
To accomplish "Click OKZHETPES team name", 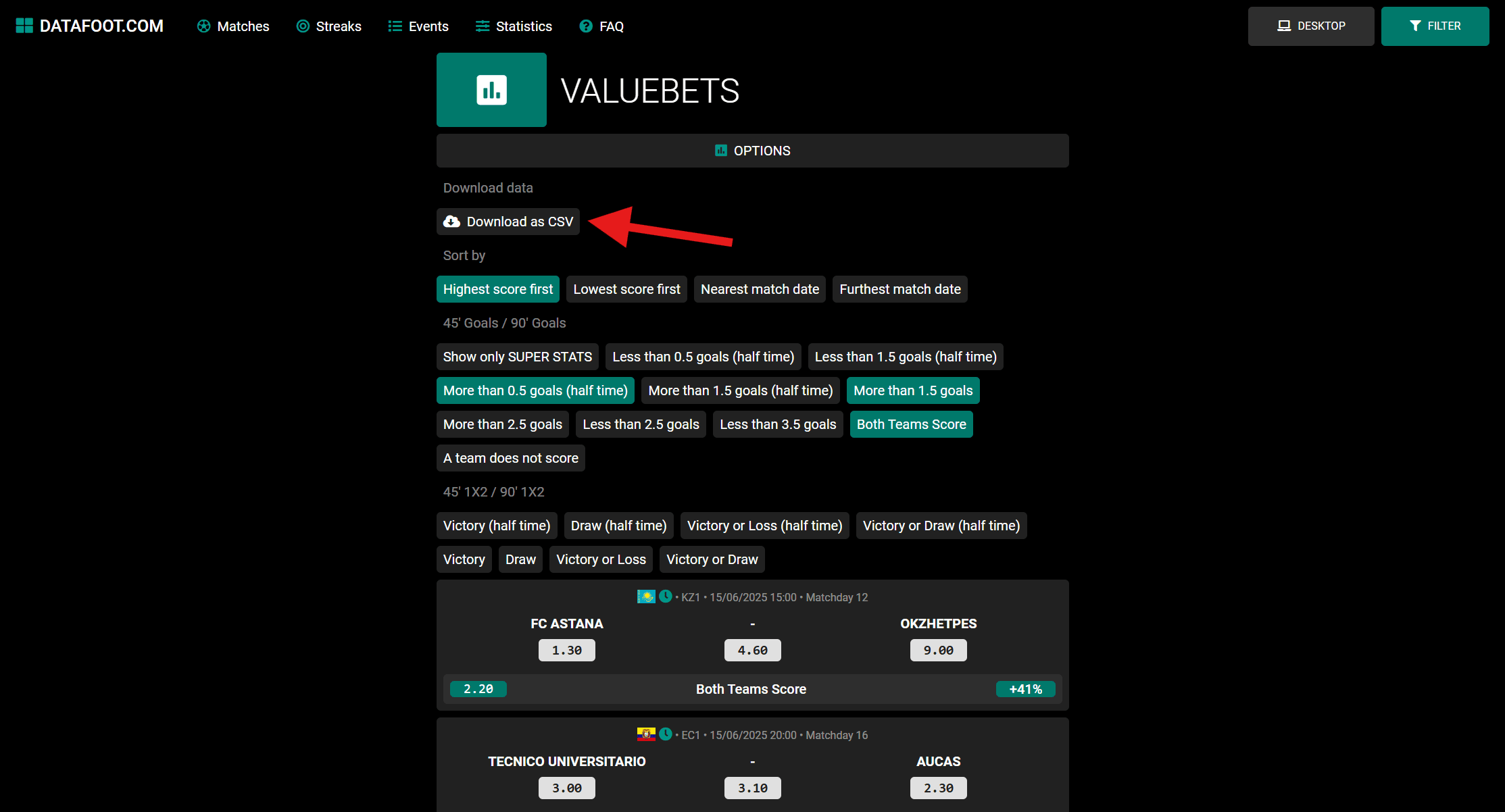I will pyautogui.click(x=939, y=624).
